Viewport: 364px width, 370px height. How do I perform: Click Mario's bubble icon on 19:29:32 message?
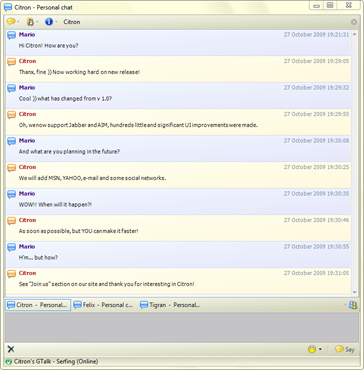pos(12,88)
